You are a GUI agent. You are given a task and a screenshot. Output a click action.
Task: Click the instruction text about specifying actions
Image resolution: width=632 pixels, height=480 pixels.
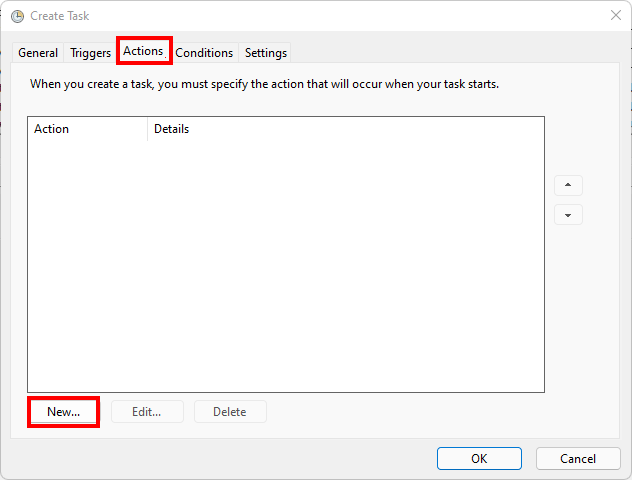pyautogui.click(x=264, y=84)
